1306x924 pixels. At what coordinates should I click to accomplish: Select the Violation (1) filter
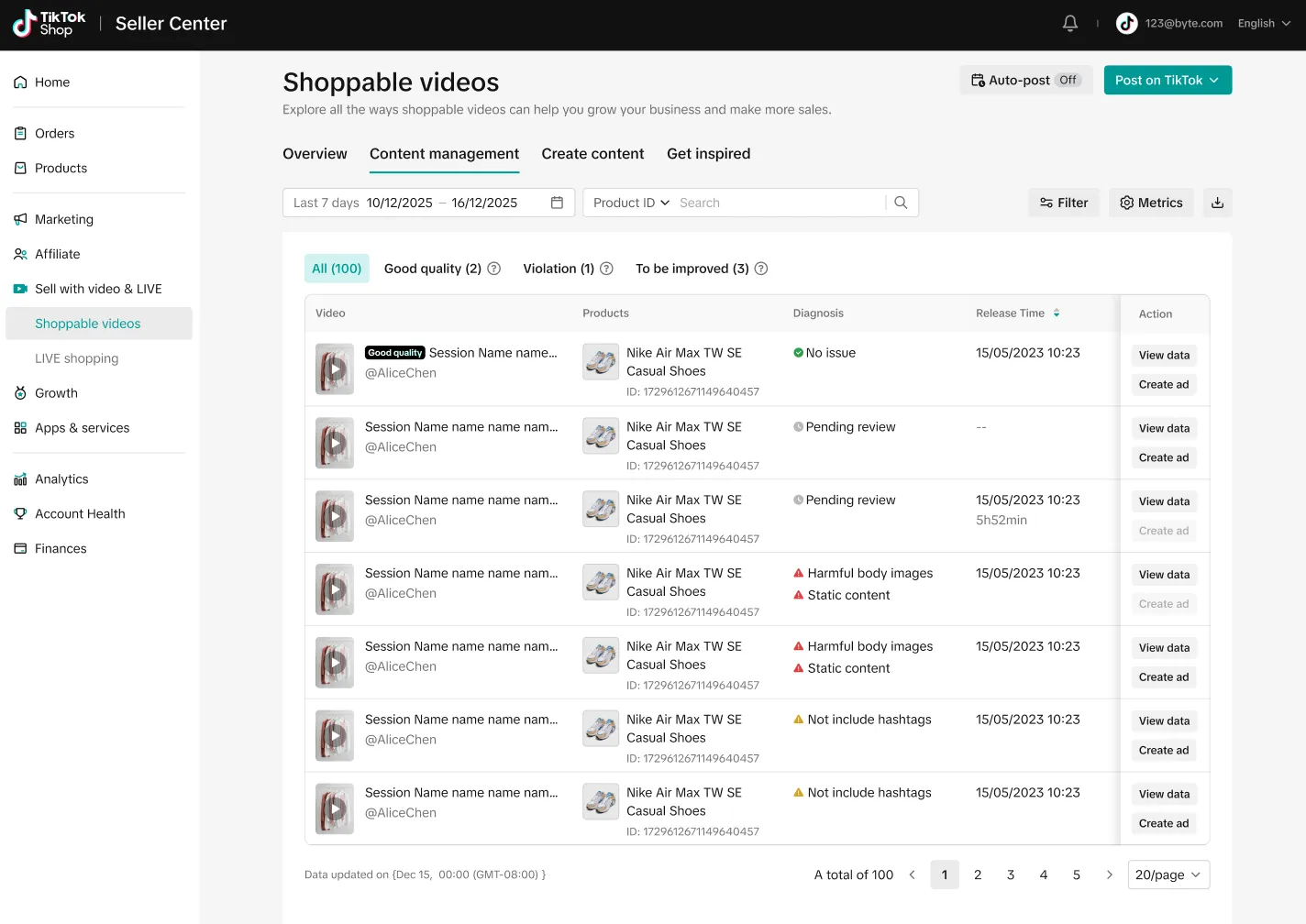(x=558, y=269)
